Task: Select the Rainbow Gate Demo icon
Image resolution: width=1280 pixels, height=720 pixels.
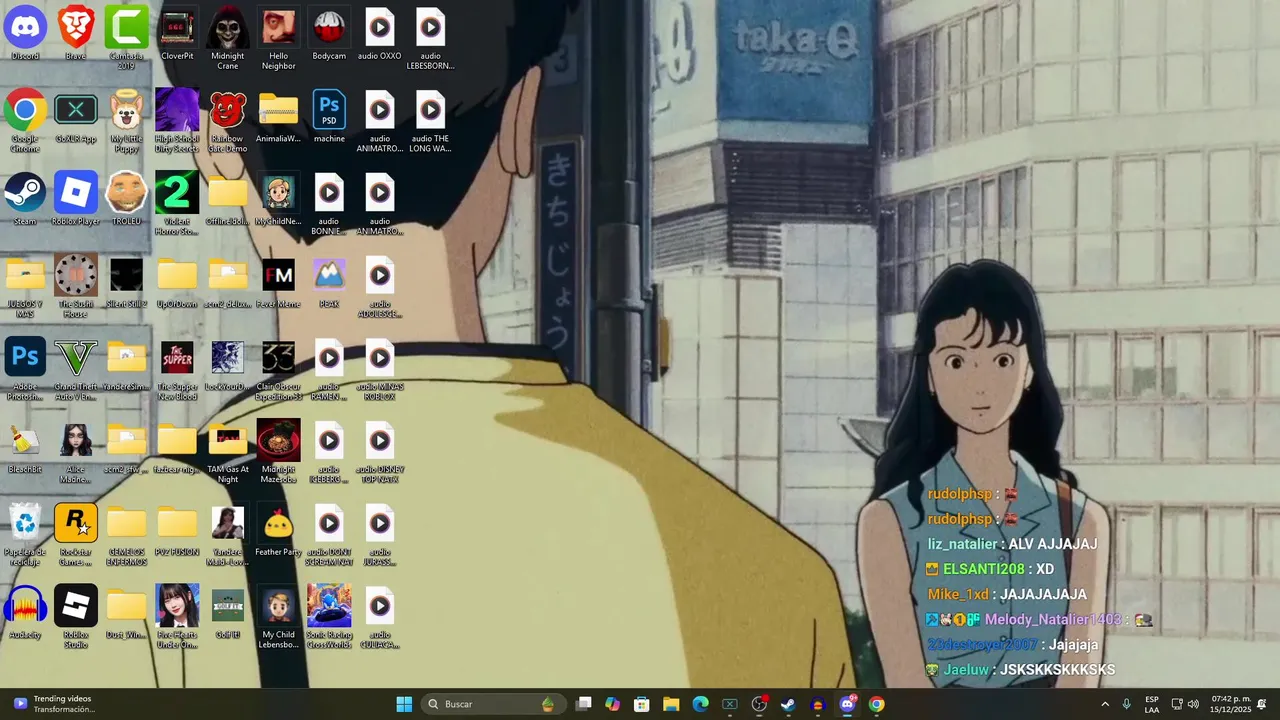Action: 228,121
